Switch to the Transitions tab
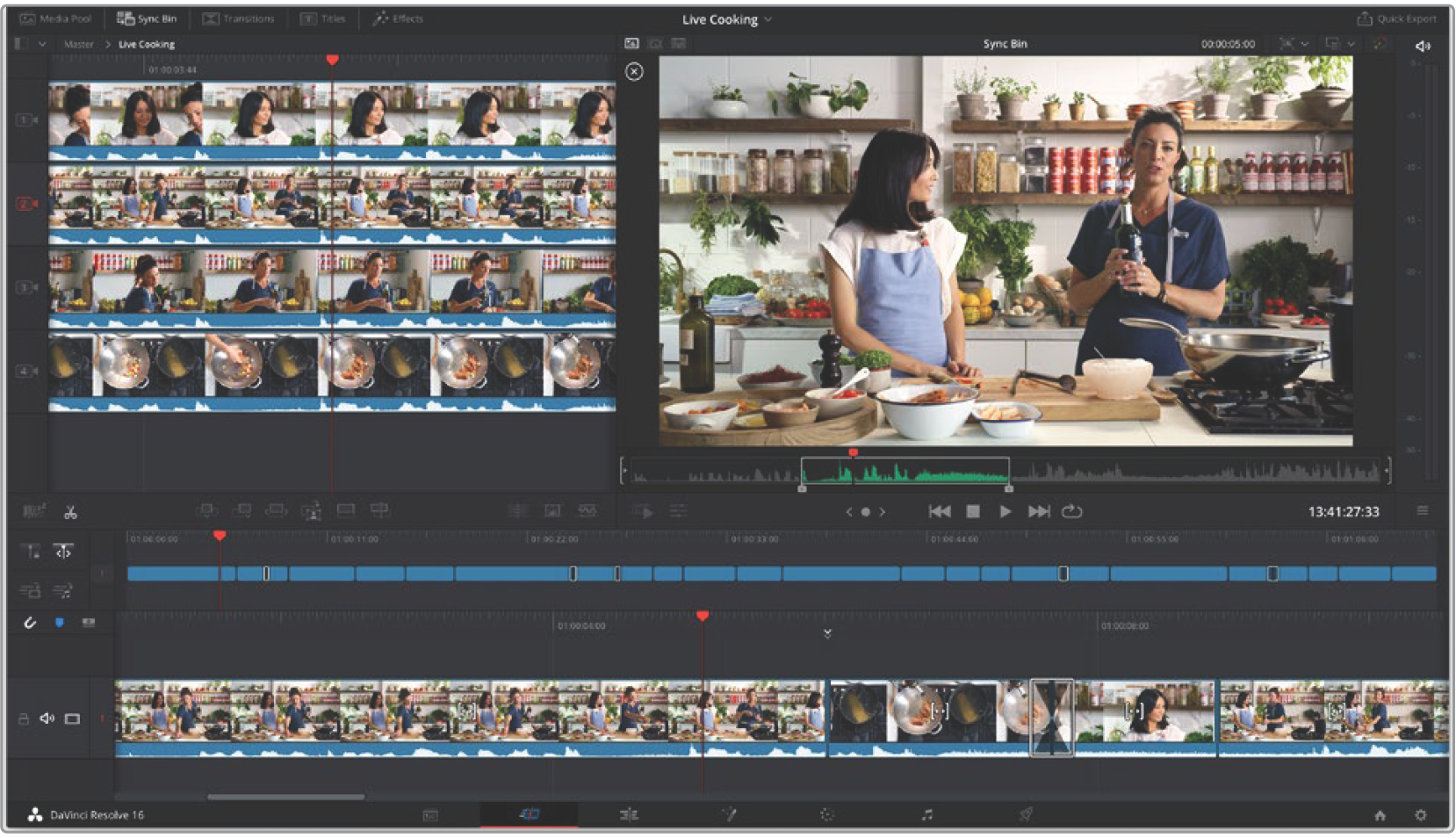Viewport: 1456px width, 838px height. click(238, 18)
